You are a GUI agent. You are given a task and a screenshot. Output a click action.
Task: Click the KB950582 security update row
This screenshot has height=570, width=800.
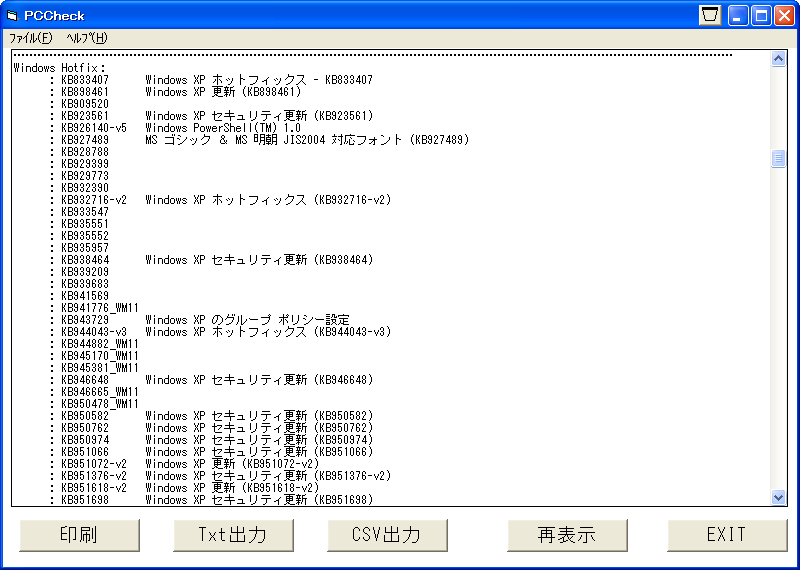pos(211,416)
